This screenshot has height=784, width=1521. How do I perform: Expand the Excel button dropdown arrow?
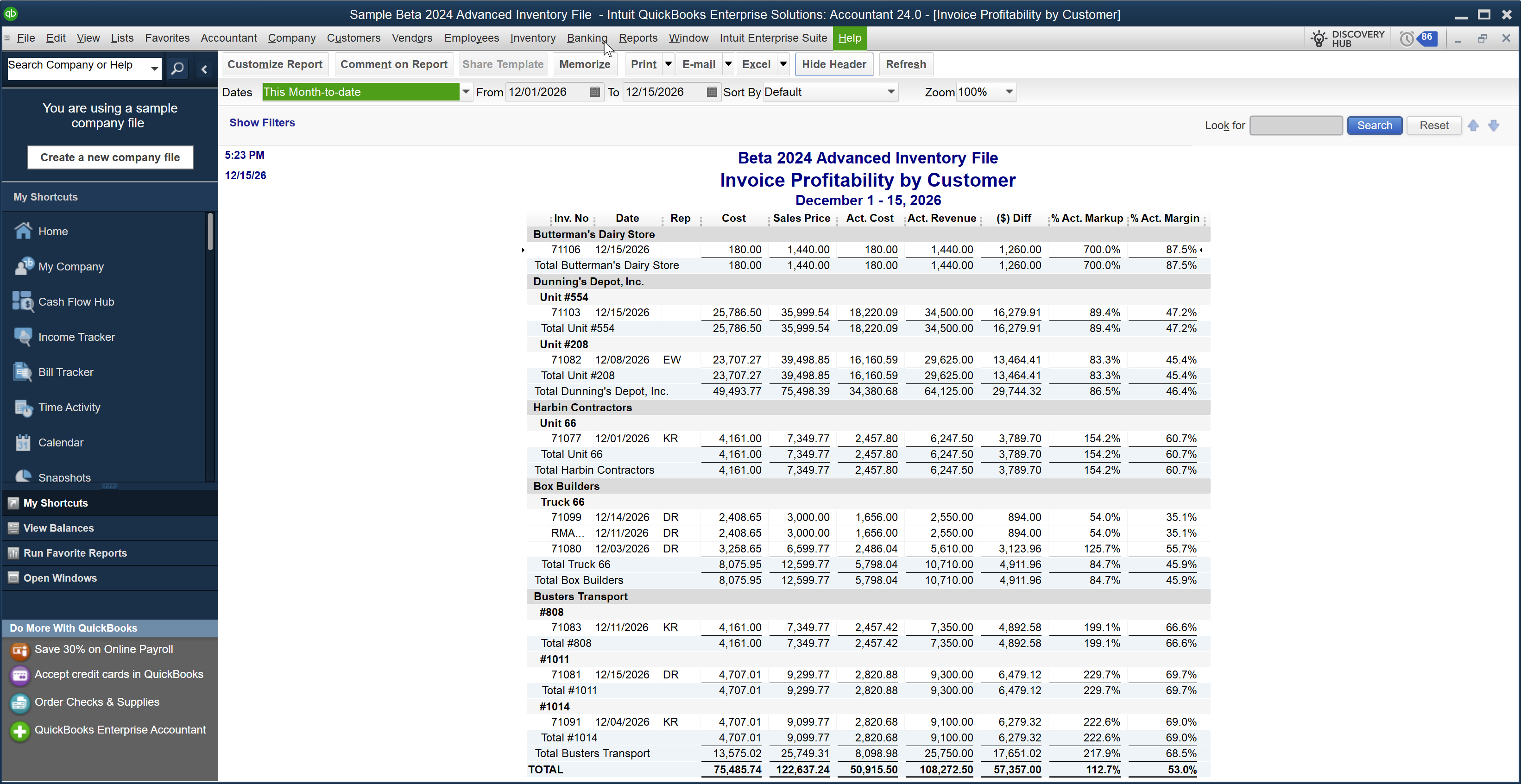pyautogui.click(x=783, y=64)
